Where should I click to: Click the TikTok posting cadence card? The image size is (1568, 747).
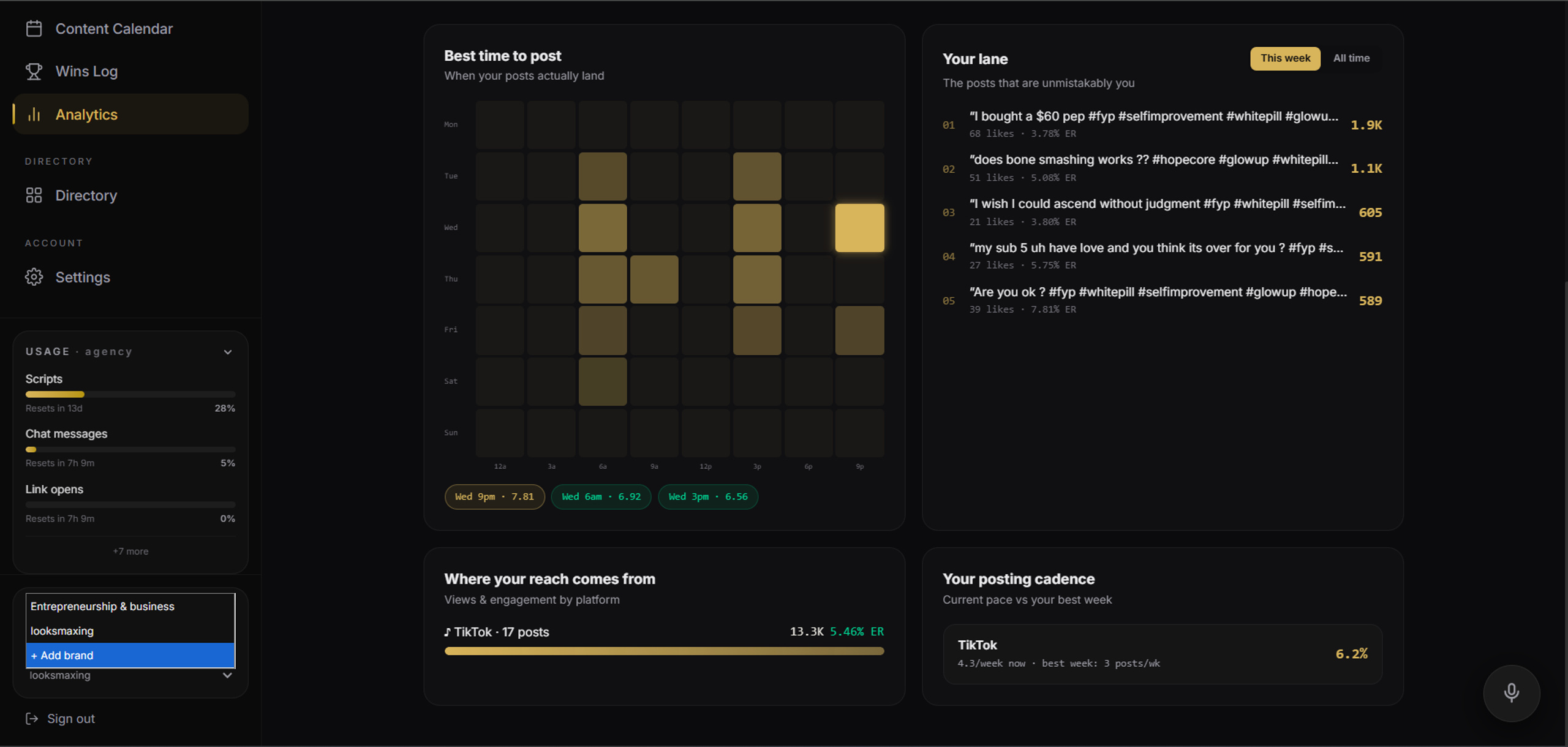coord(1163,654)
